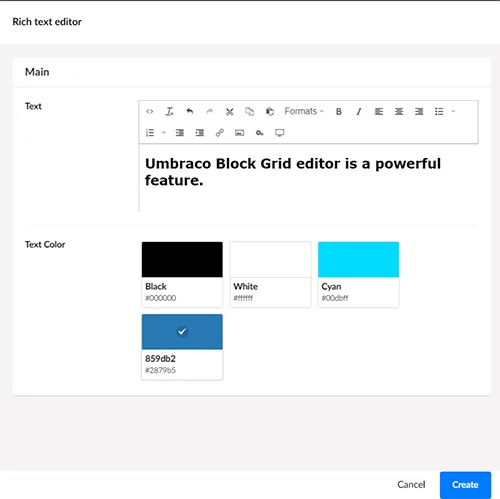Deselect the checked 859db2 blue swatch
The height and width of the screenshot is (499, 500).
pyautogui.click(x=182, y=347)
